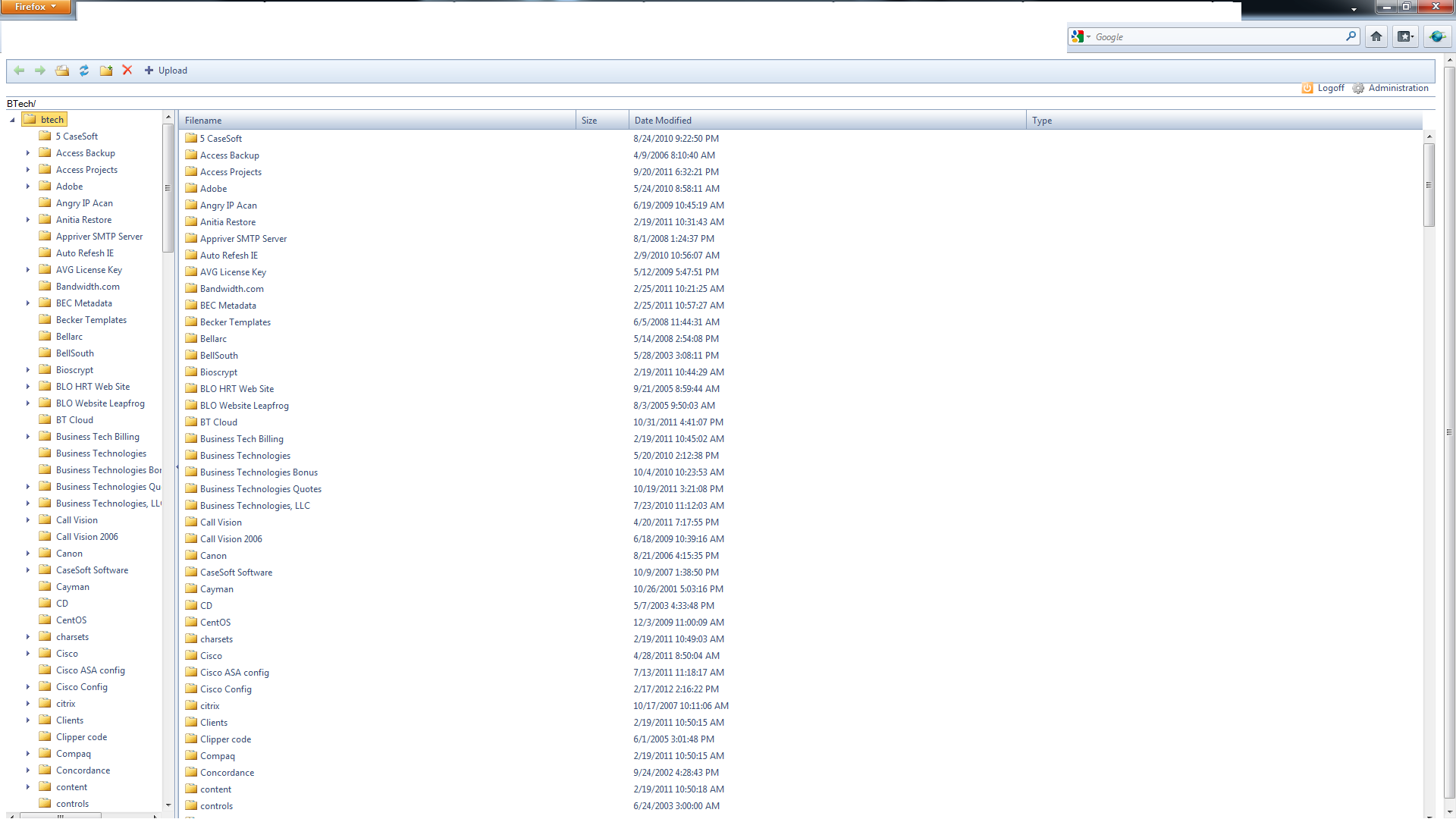Click the Logoff link

(1330, 88)
